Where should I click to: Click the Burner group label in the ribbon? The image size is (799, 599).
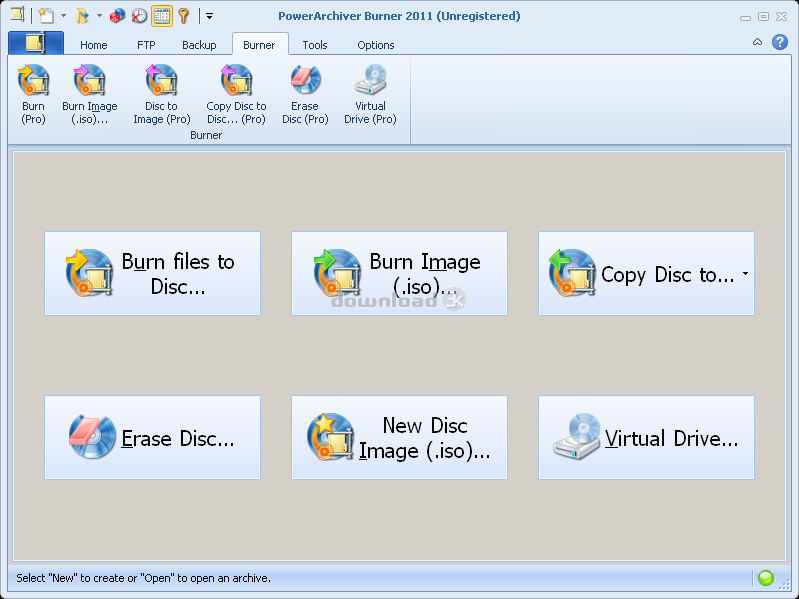coord(206,135)
